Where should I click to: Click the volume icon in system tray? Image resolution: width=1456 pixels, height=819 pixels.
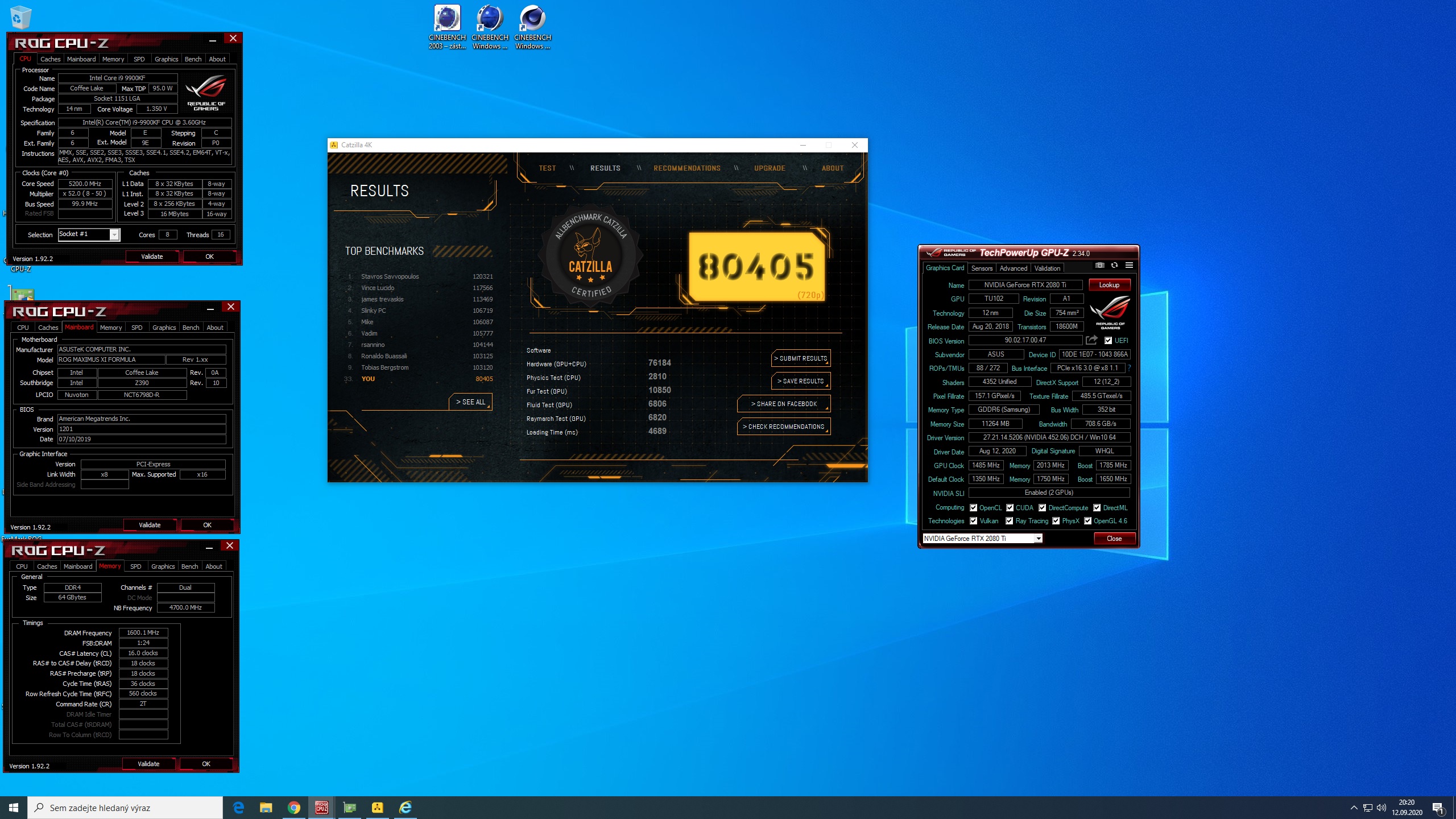(x=1381, y=808)
